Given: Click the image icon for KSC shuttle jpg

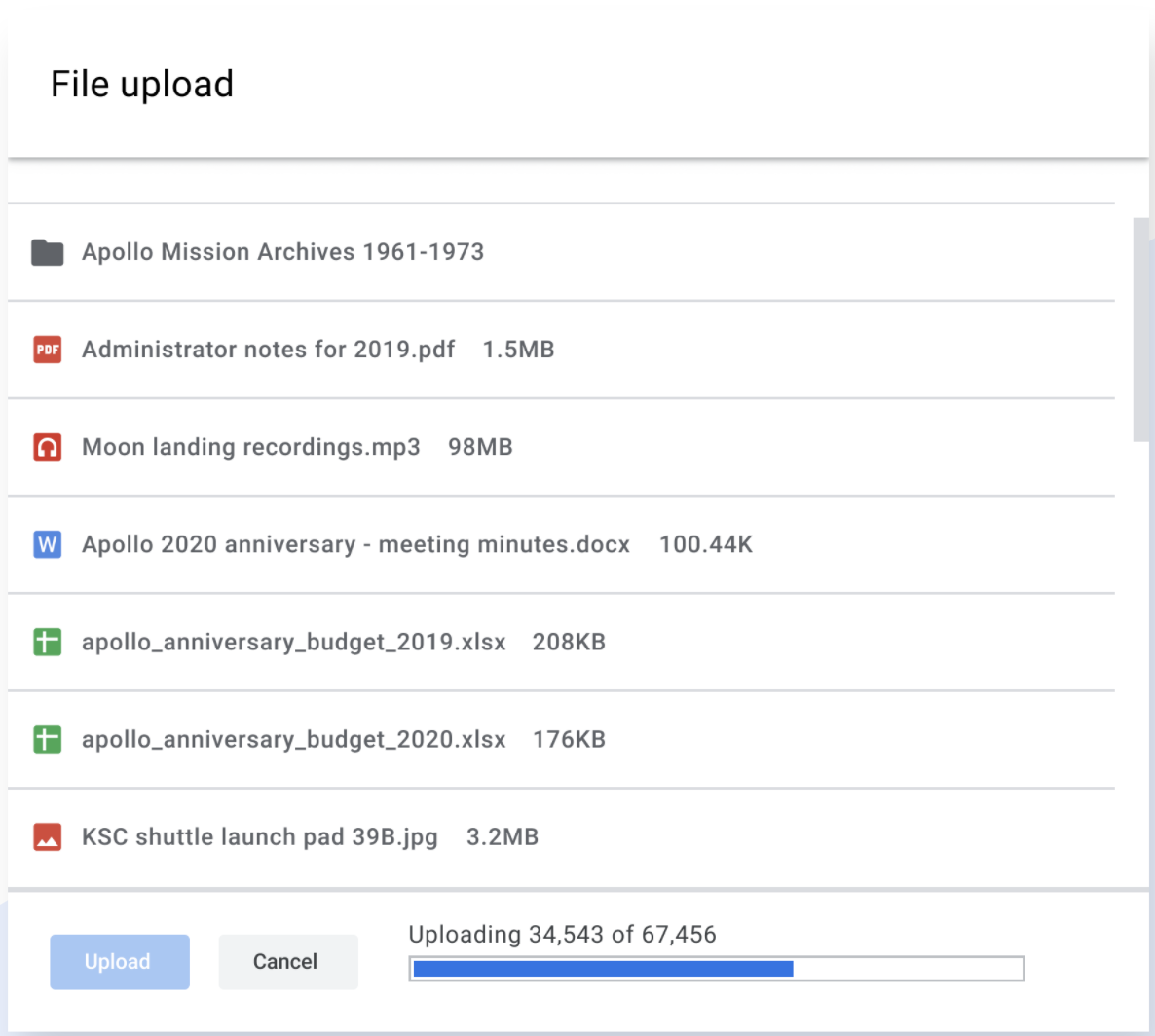Looking at the screenshot, I should (x=47, y=836).
